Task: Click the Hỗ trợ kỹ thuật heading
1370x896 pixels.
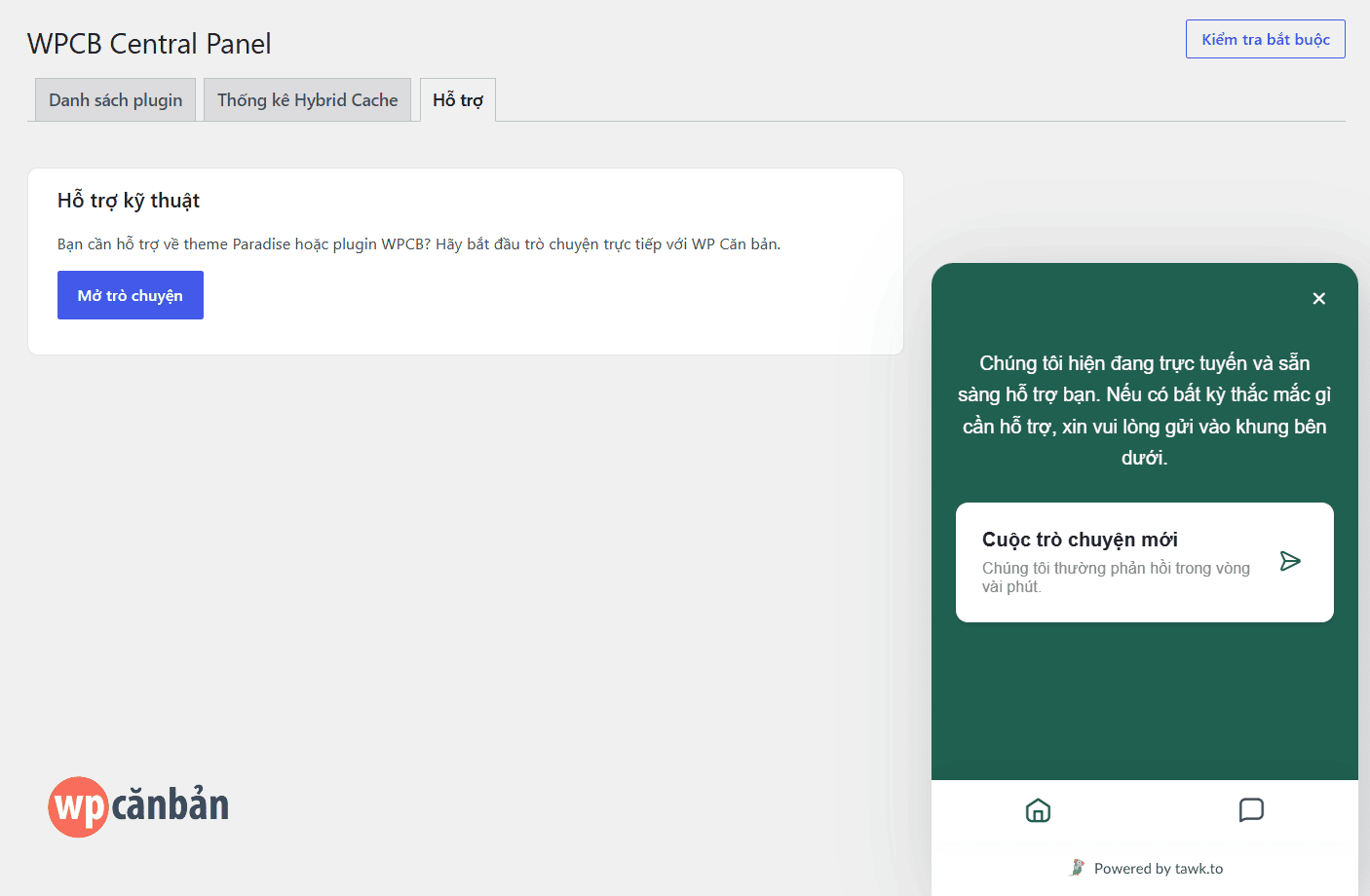Action: coord(129,201)
